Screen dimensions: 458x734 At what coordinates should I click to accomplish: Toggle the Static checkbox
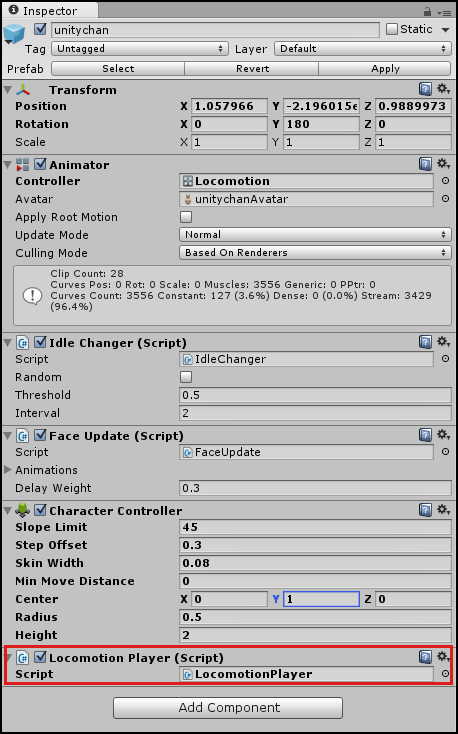click(392, 29)
